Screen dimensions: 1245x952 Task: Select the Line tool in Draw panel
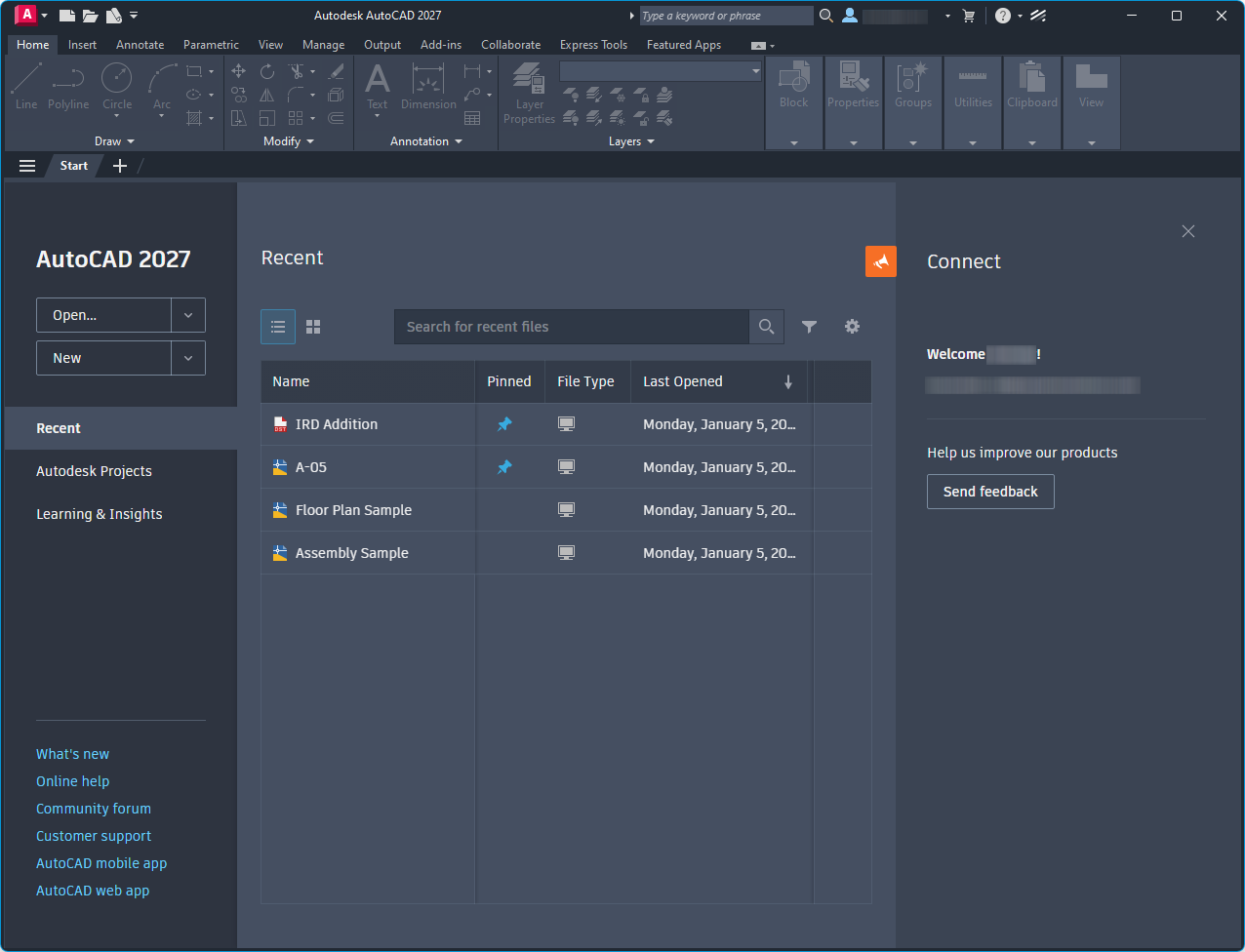(x=26, y=87)
